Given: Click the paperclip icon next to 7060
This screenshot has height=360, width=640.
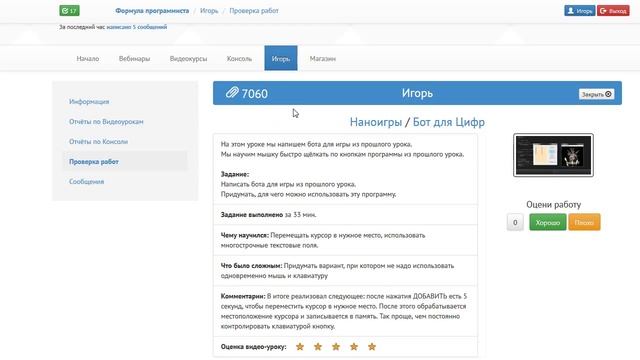Looking at the screenshot, I should click(232, 93).
